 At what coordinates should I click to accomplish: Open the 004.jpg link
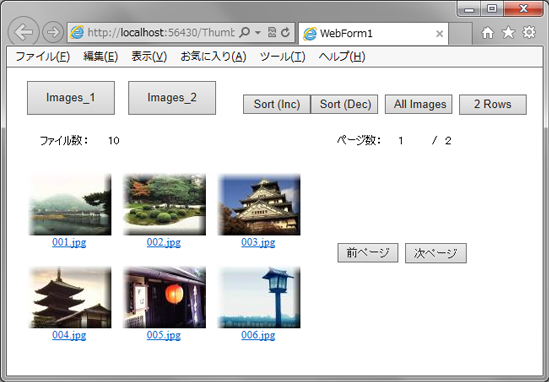point(69,335)
